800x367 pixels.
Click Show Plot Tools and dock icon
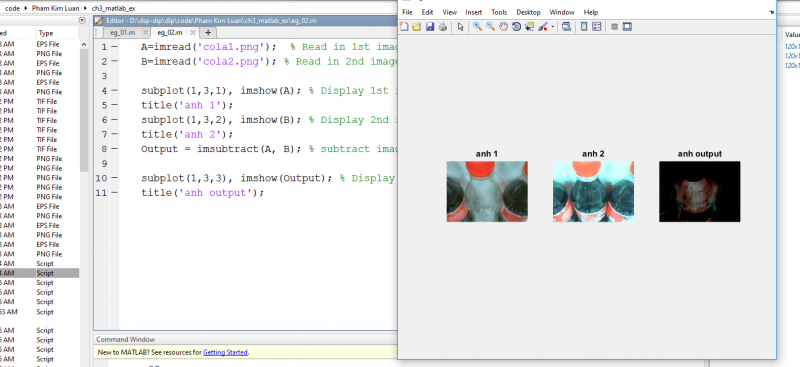point(627,27)
